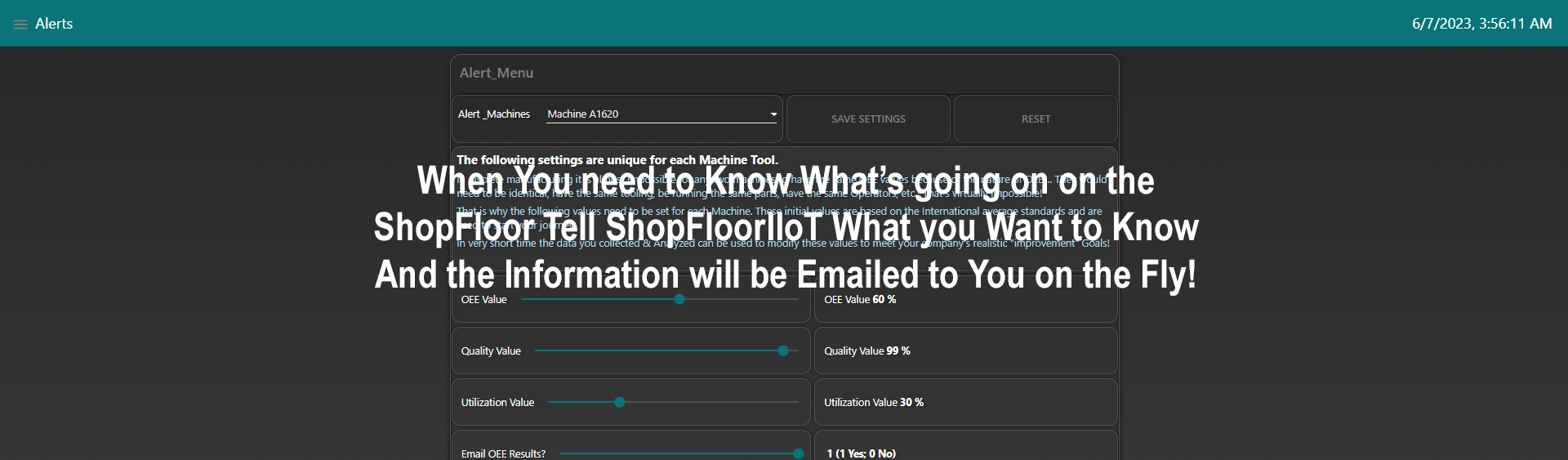This screenshot has width=1568, height=460.
Task: Adjust the Utilization Value slider handle
Action: 620,403
